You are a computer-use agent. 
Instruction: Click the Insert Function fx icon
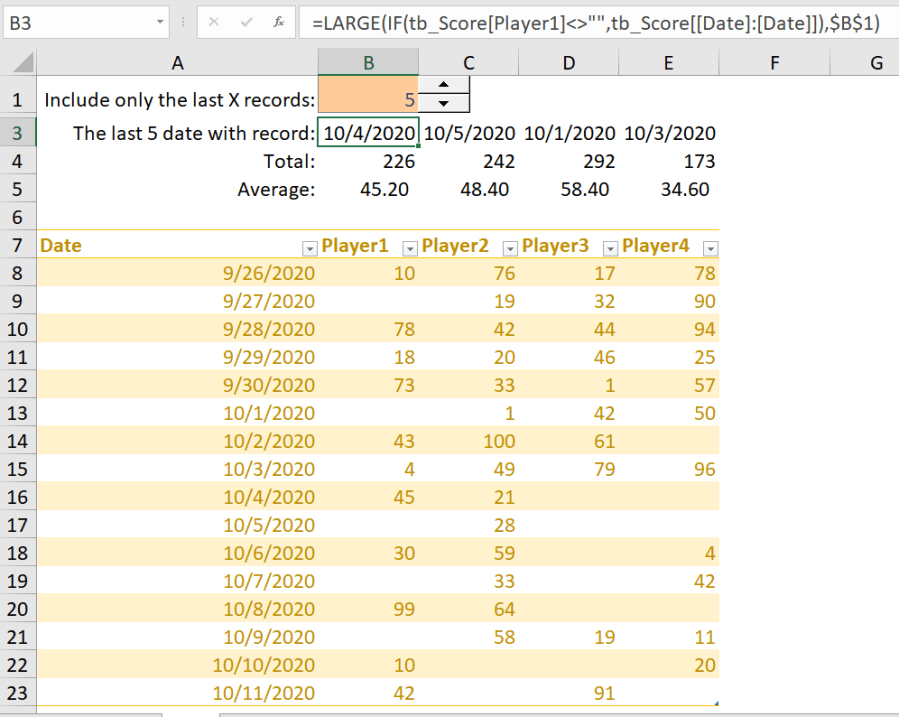click(x=277, y=21)
